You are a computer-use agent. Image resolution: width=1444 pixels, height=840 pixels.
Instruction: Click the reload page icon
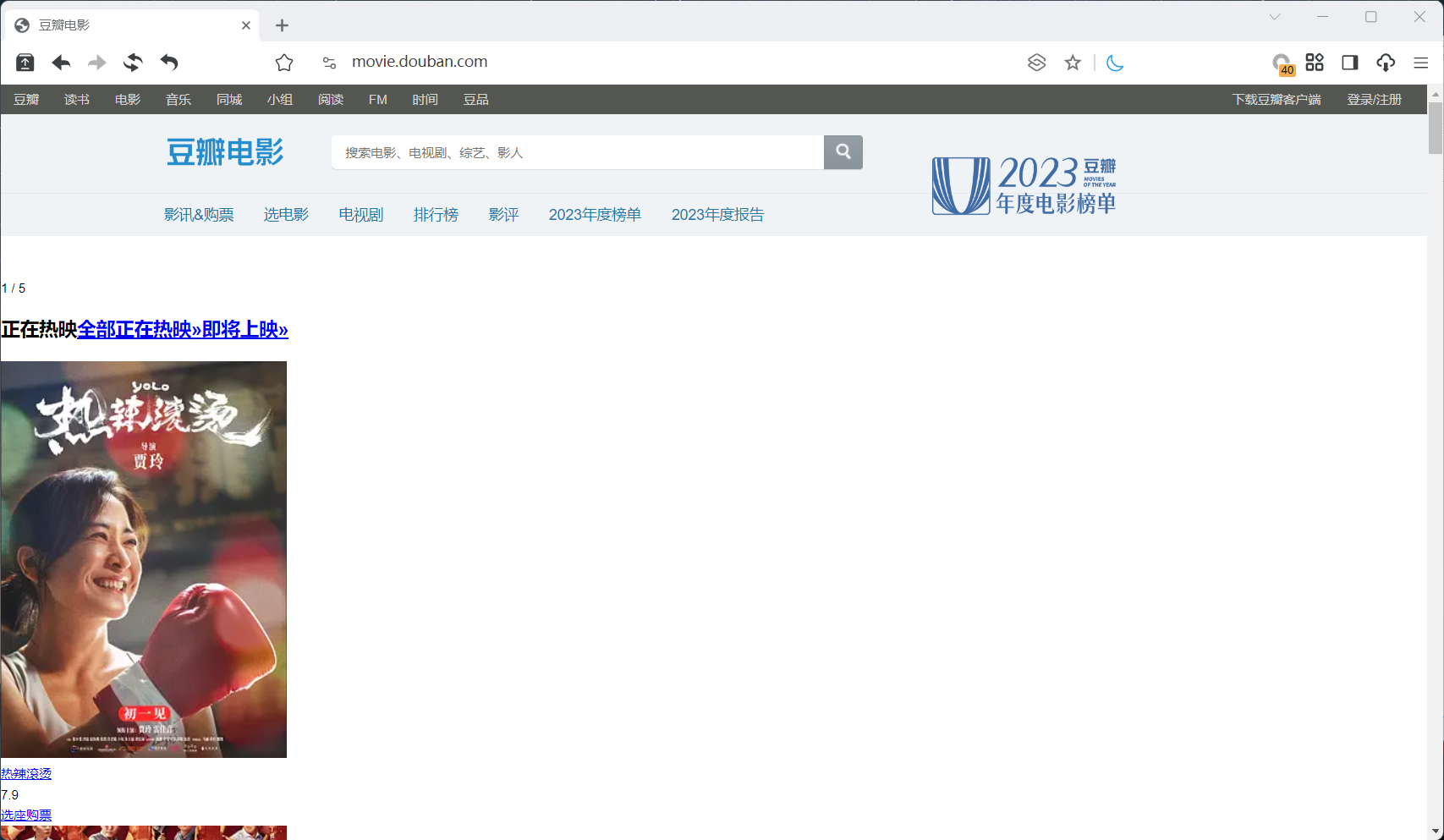pyautogui.click(x=133, y=63)
